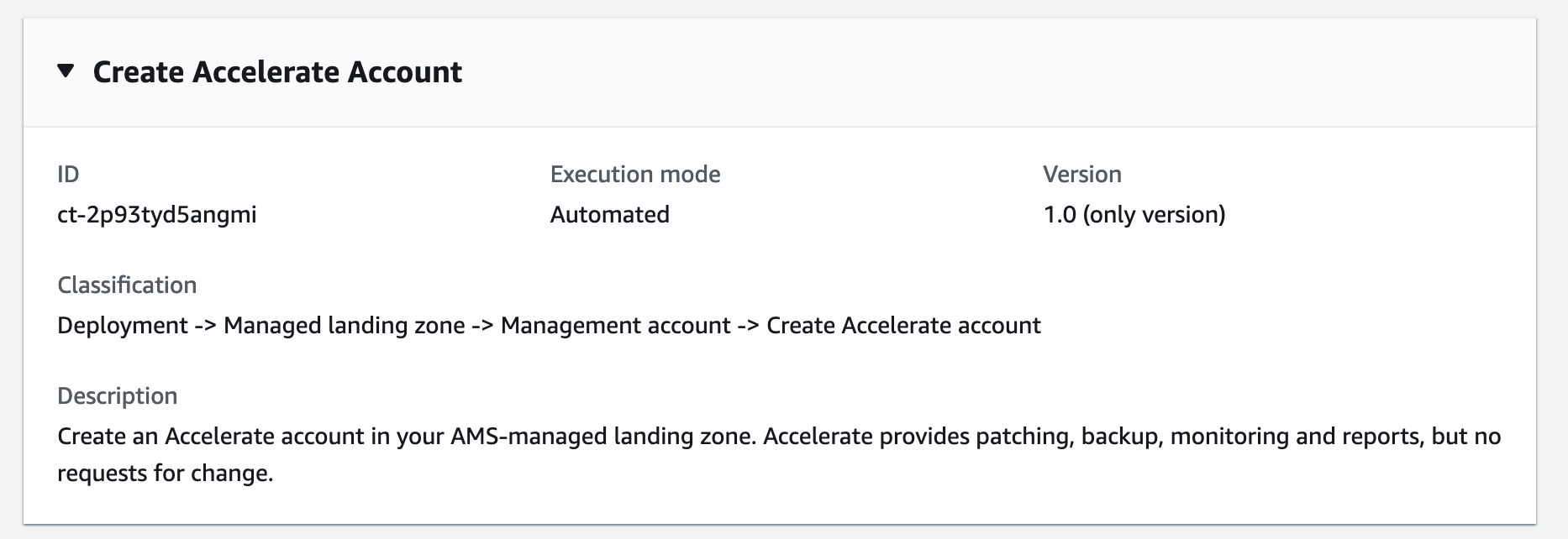Click the version value 1.0 (only version)
This screenshot has width=1568, height=539.
1134,214
